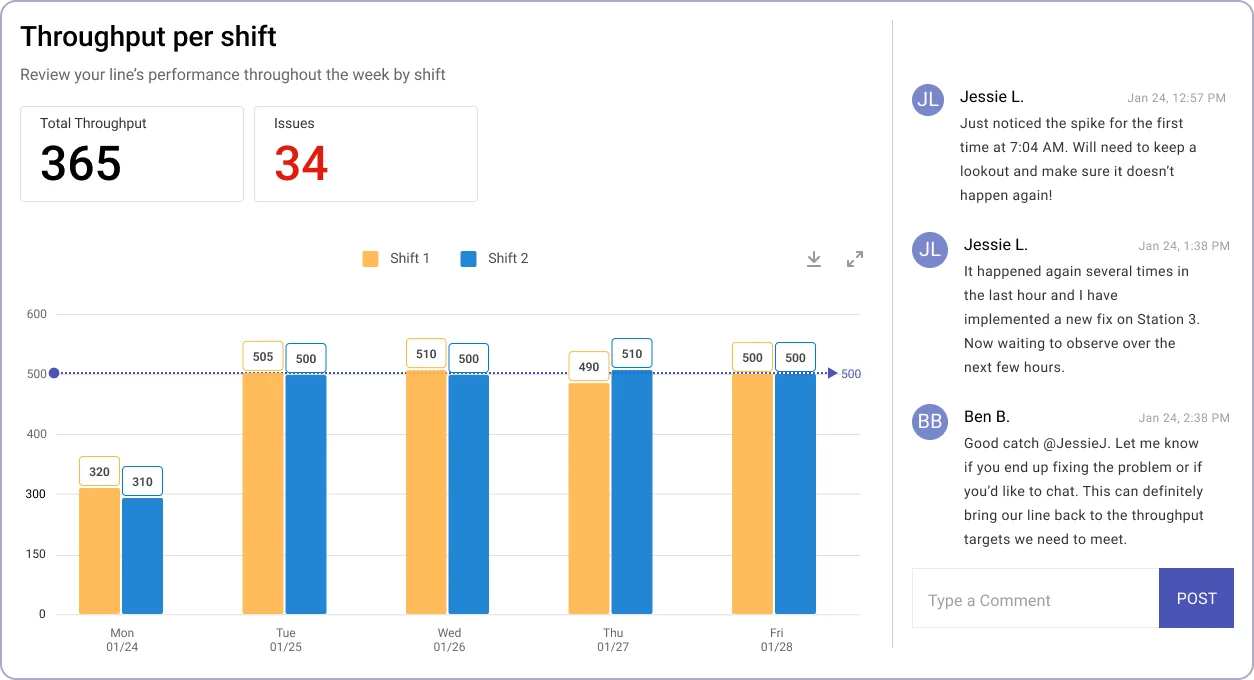This screenshot has height=680, width=1254.
Task: Select the Total Throughput card
Action: (x=131, y=153)
